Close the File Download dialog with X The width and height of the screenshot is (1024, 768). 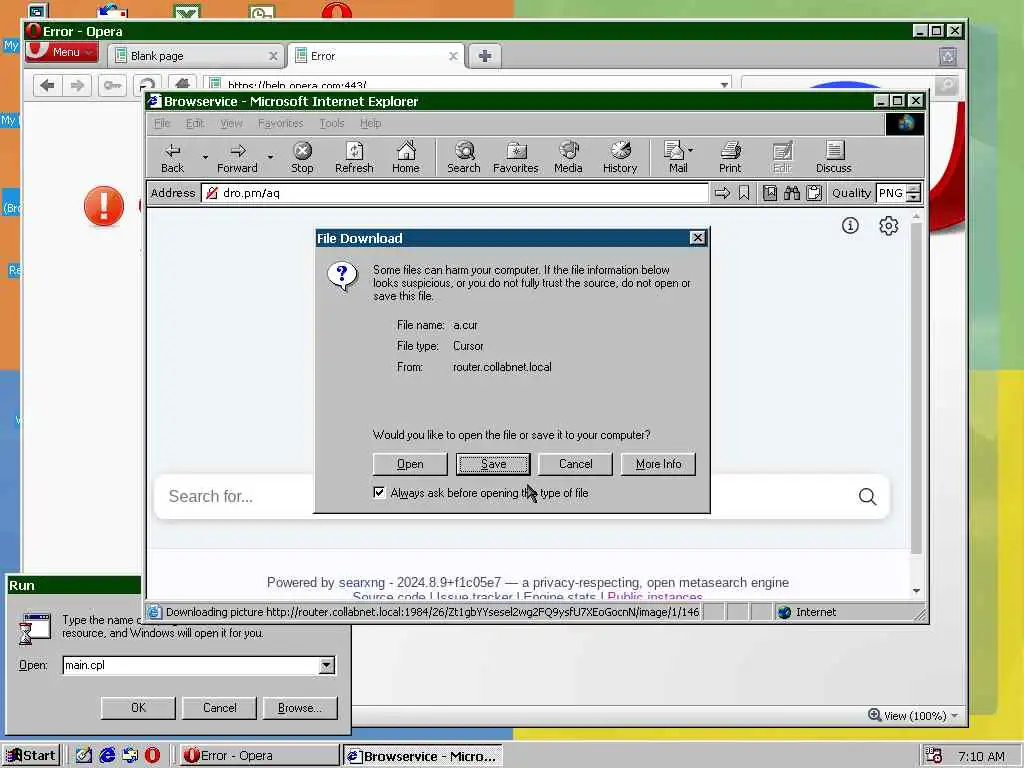coord(697,238)
